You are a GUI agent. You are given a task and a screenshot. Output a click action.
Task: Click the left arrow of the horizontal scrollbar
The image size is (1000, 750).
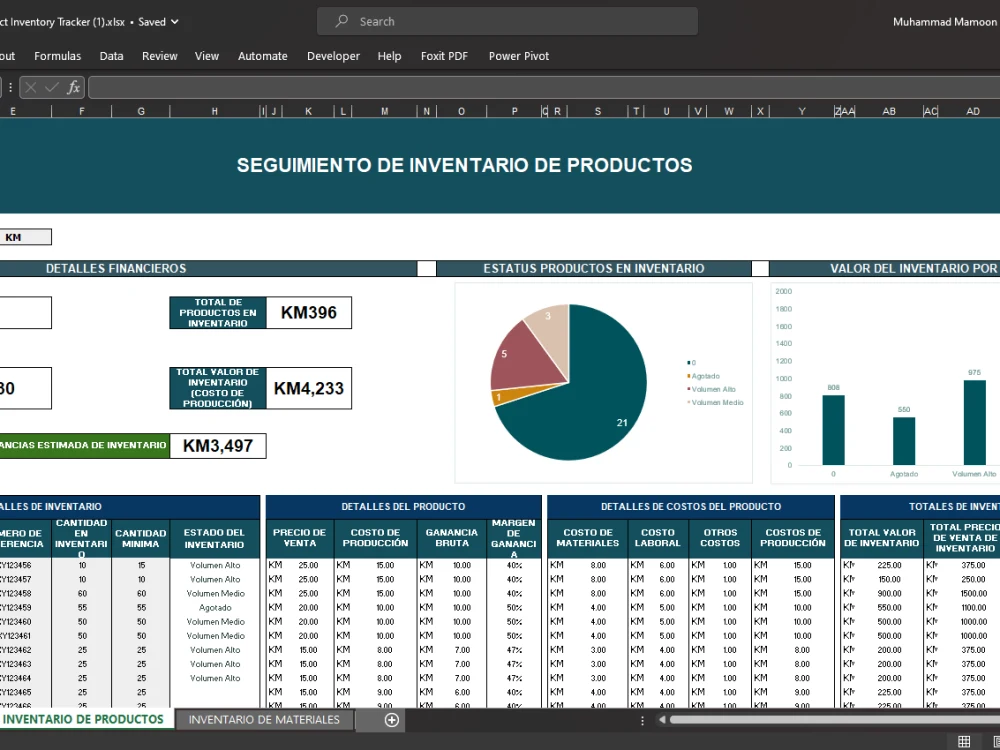point(662,720)
